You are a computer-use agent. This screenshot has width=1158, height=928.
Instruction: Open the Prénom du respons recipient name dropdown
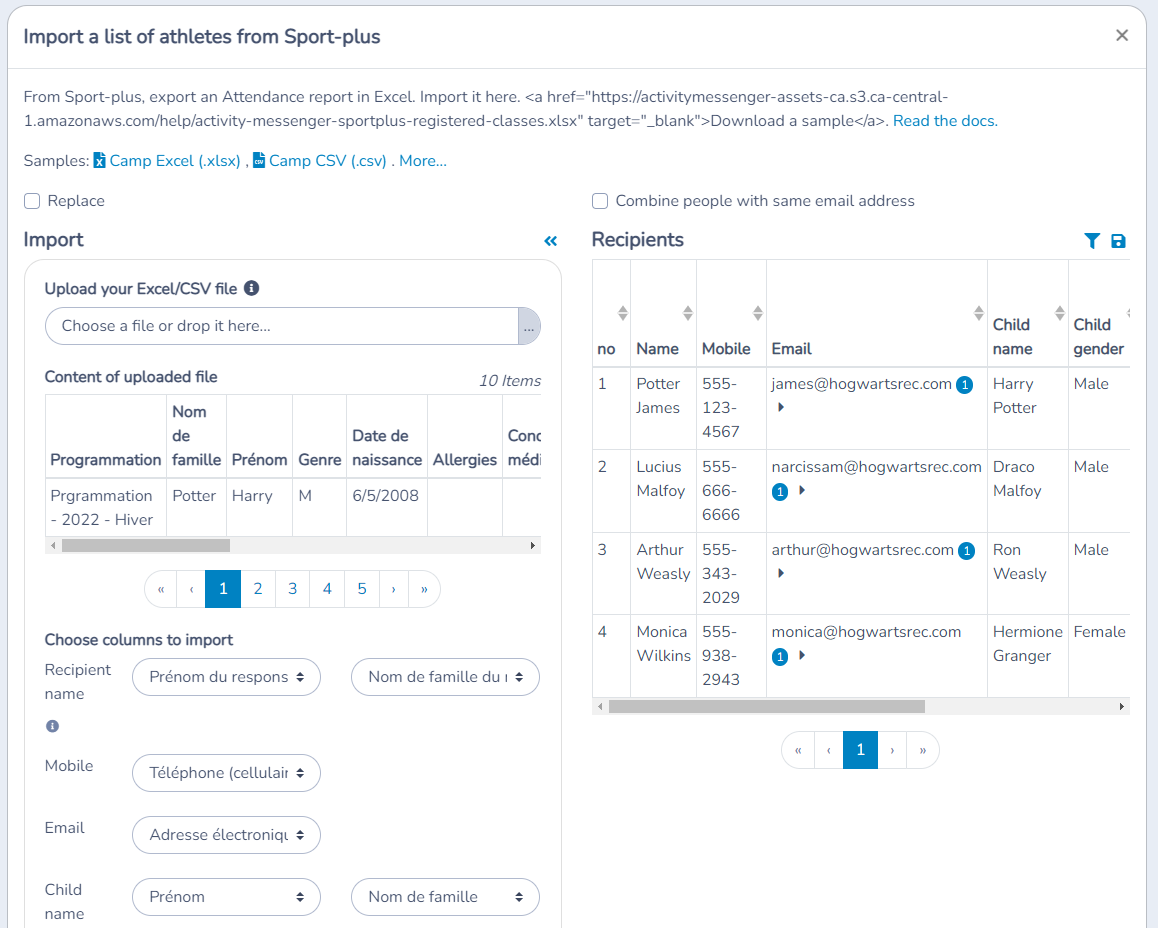226,677
